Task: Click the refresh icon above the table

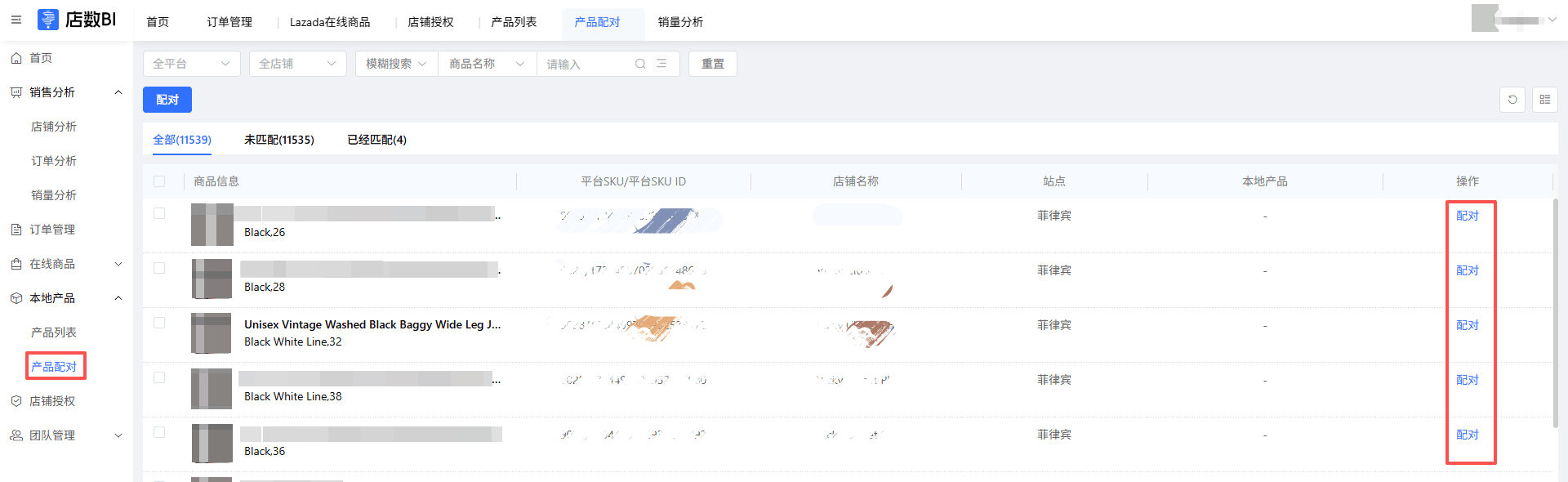Action: [x=1512, y=100]
